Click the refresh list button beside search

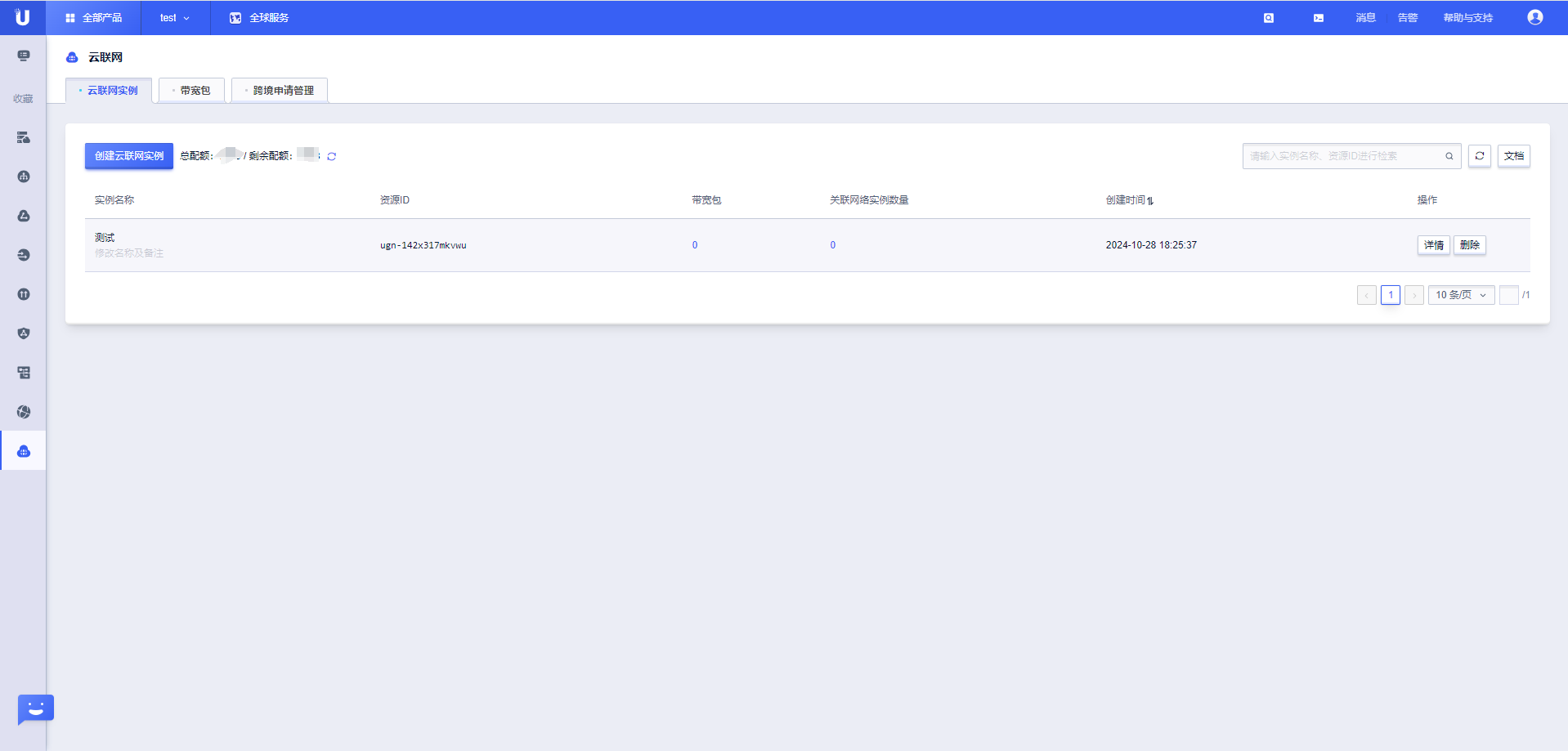(x=1479, y=156)
